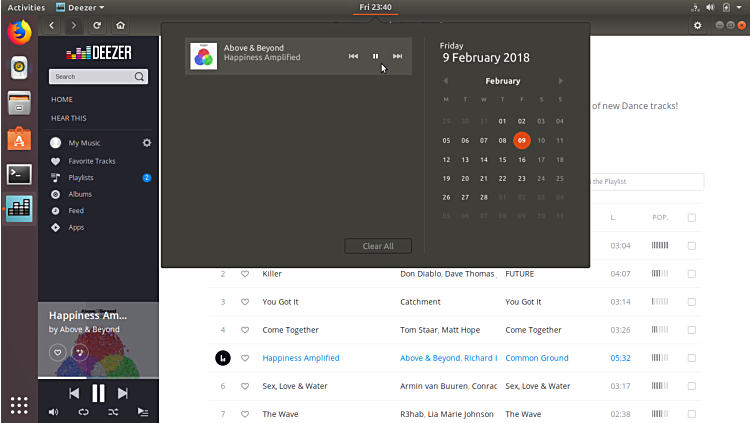
Task: Skip to next track in notification widget
Action: [397, 57]
